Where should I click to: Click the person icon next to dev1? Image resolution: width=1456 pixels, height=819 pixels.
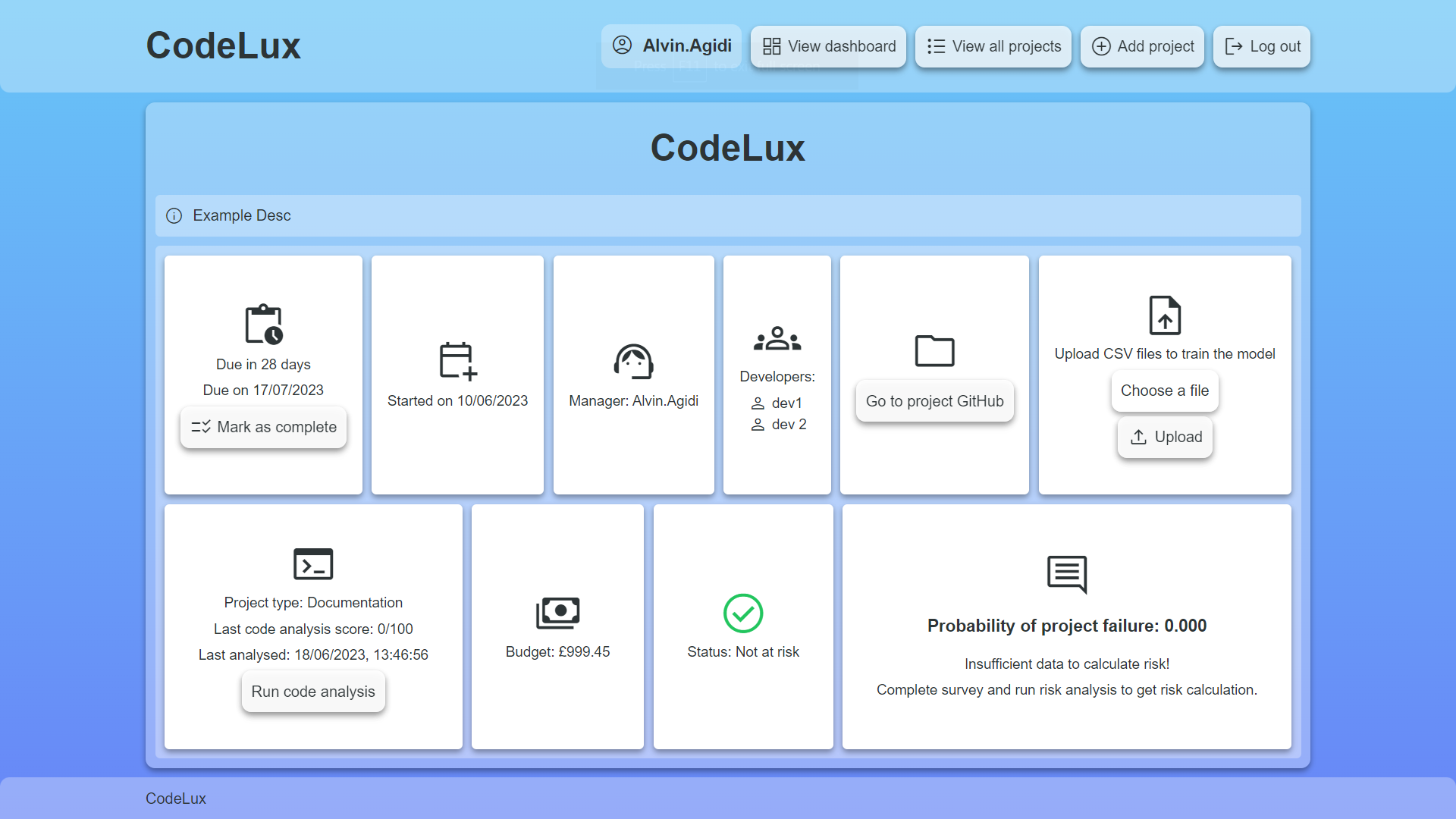point(759,403)
